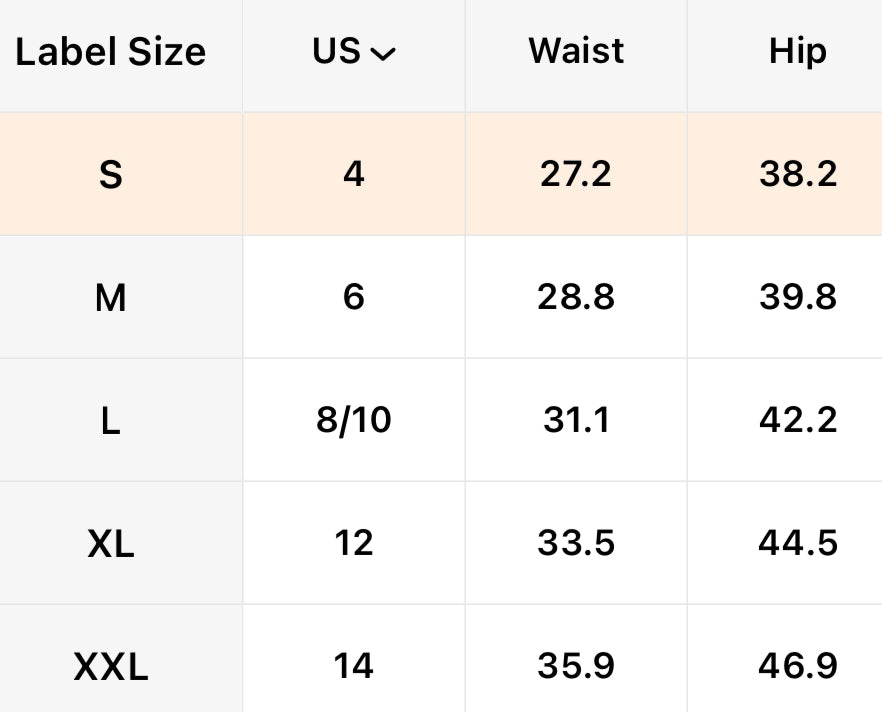Viewport: 882px width, 712px height.
Task: Select the XL size row label
Action: (x=111, y=544)
